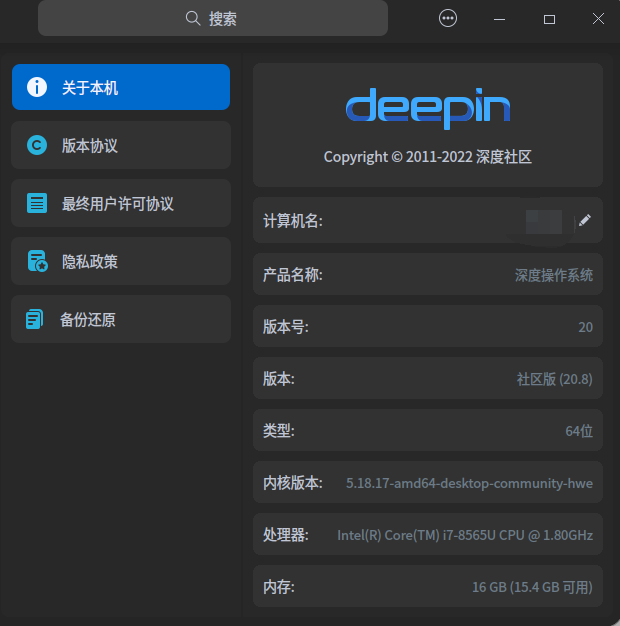Click the magnifier icon in the search bar
This screenshot has height=626, width=620.
coord(193,18)
